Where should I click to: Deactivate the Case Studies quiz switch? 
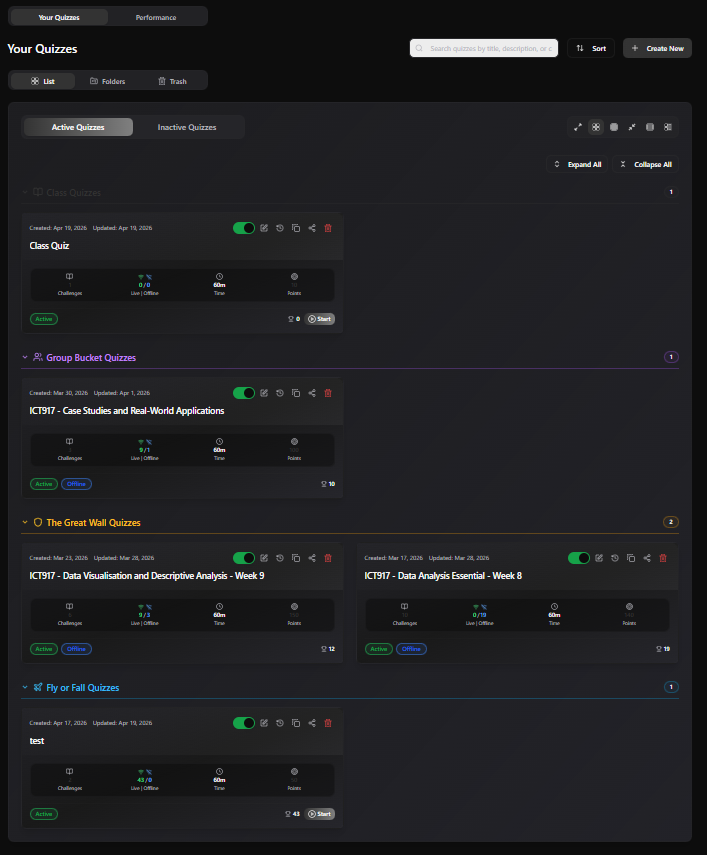pos(244,393)
